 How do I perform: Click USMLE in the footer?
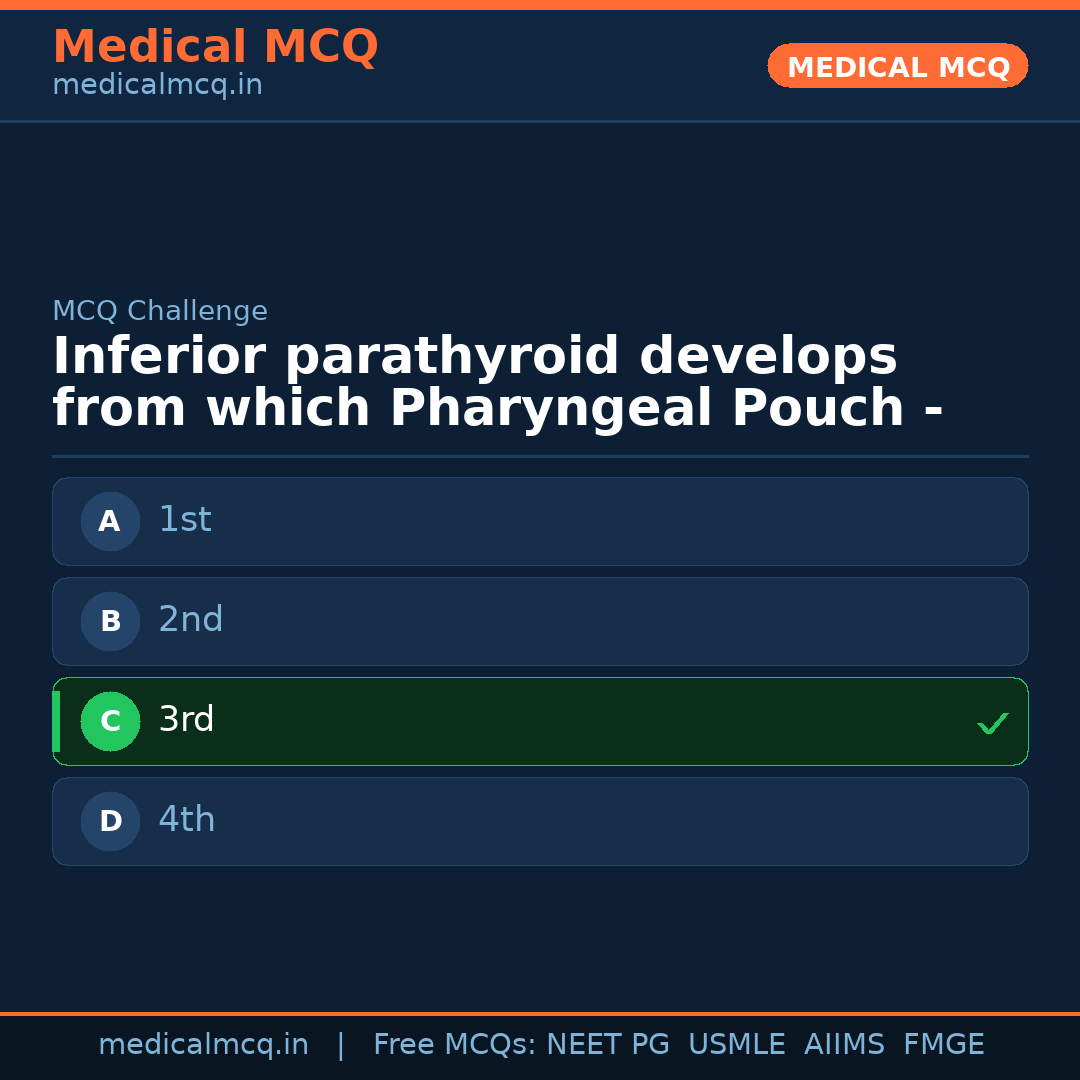coord(736,1045)
